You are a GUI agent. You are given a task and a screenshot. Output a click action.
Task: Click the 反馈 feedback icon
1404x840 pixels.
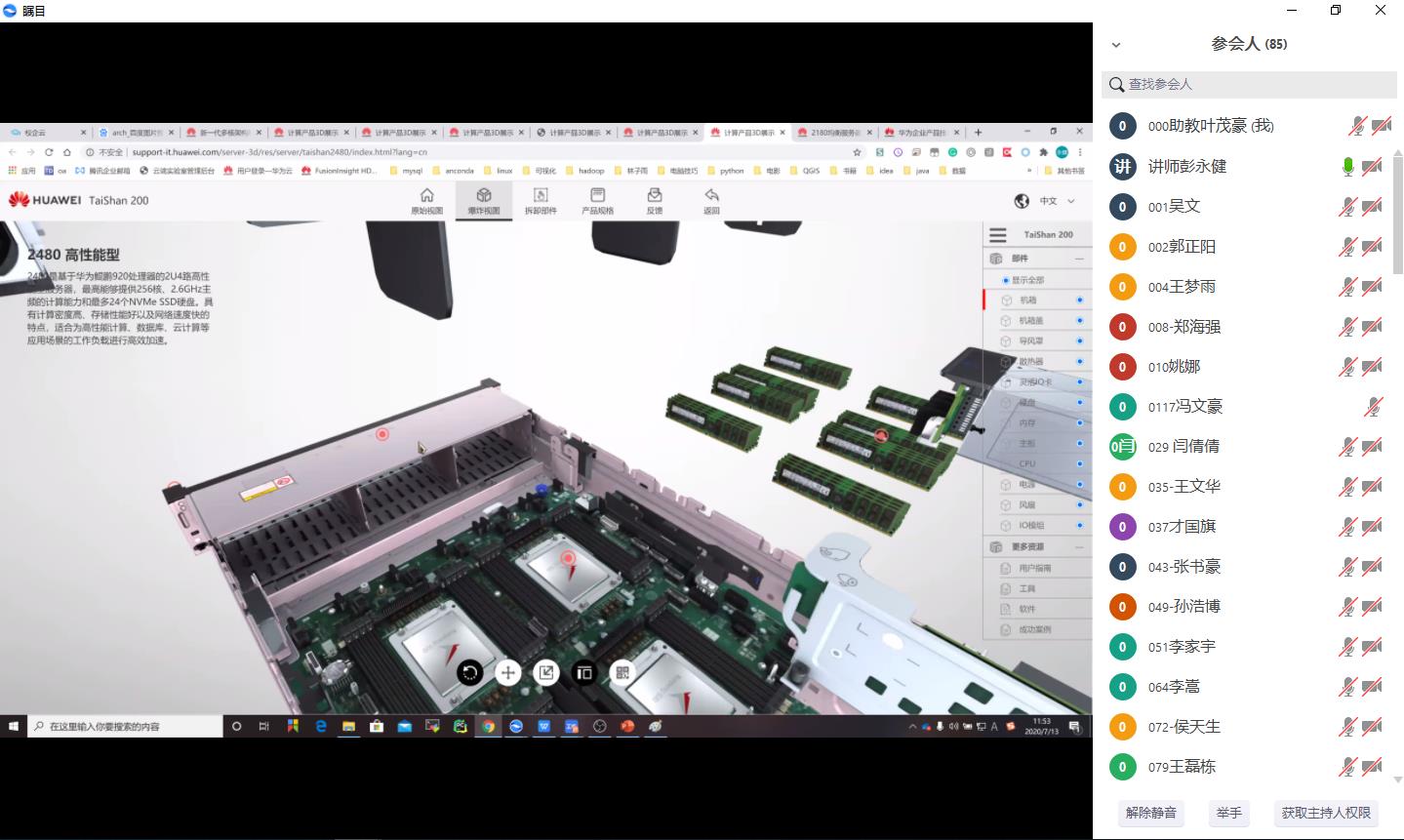coord(654,200)
